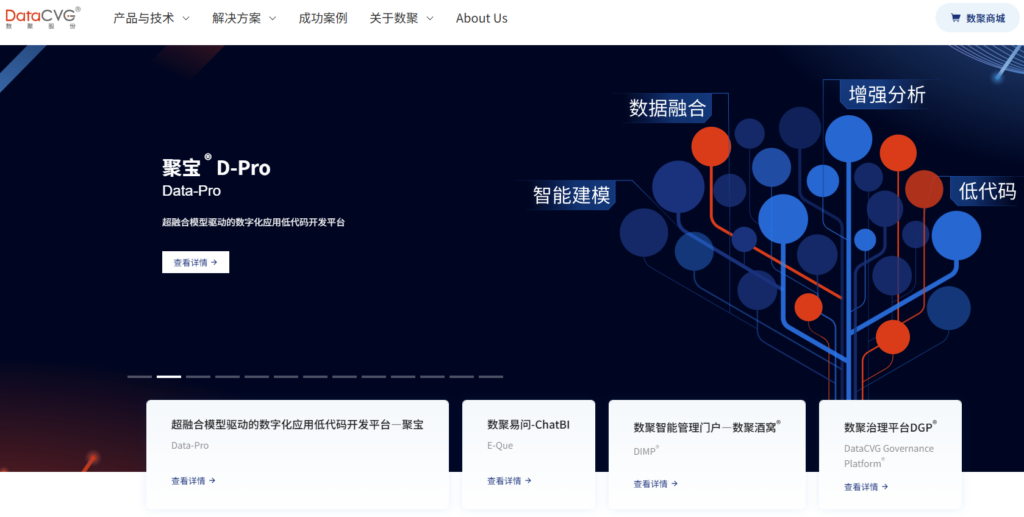This screenshot has height=517, width=1024.
Task: Open the 数聚商城 shop button
Action: point(978,18)
